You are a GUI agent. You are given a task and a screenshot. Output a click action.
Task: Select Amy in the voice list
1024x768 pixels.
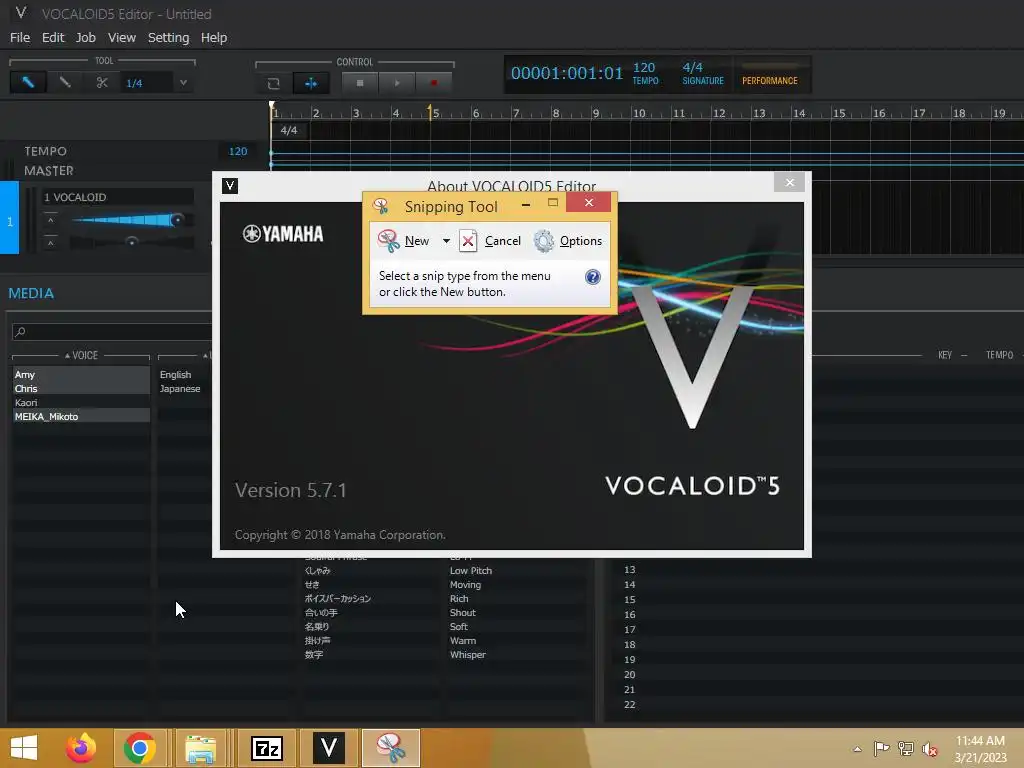(82, 374)
